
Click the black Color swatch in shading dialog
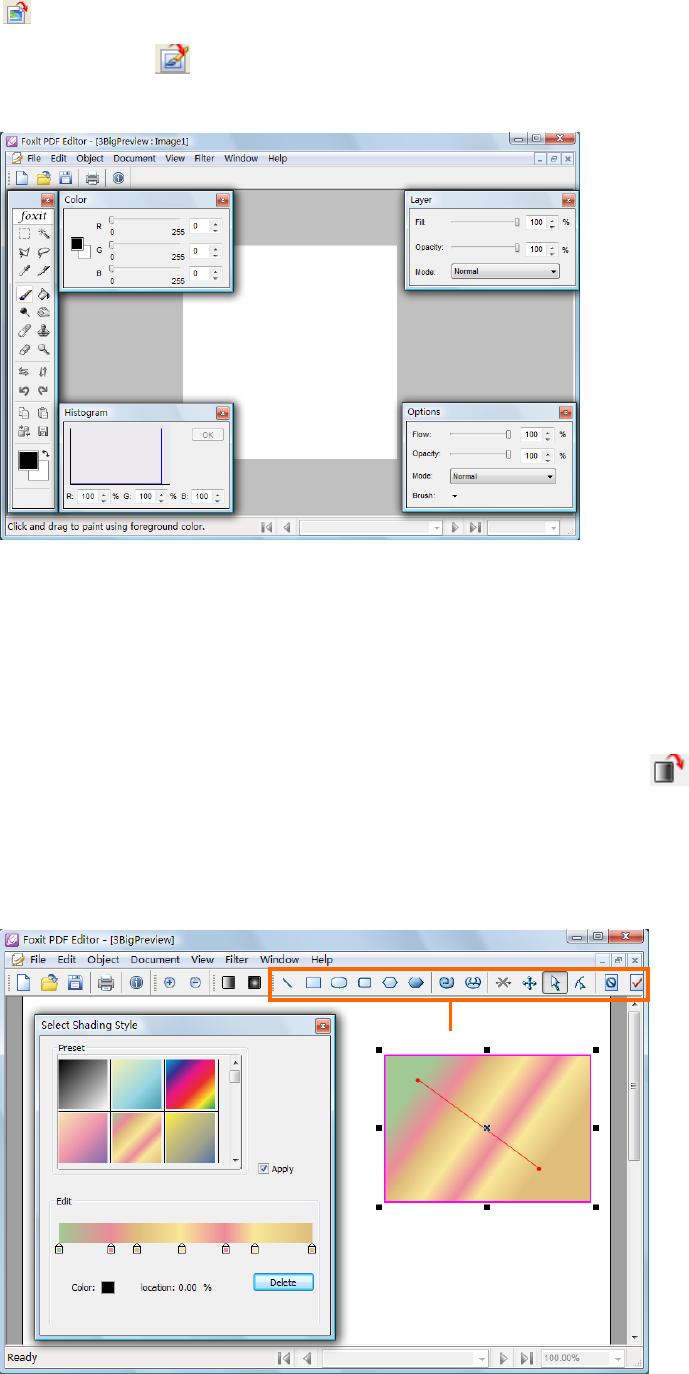(108, 1288)
